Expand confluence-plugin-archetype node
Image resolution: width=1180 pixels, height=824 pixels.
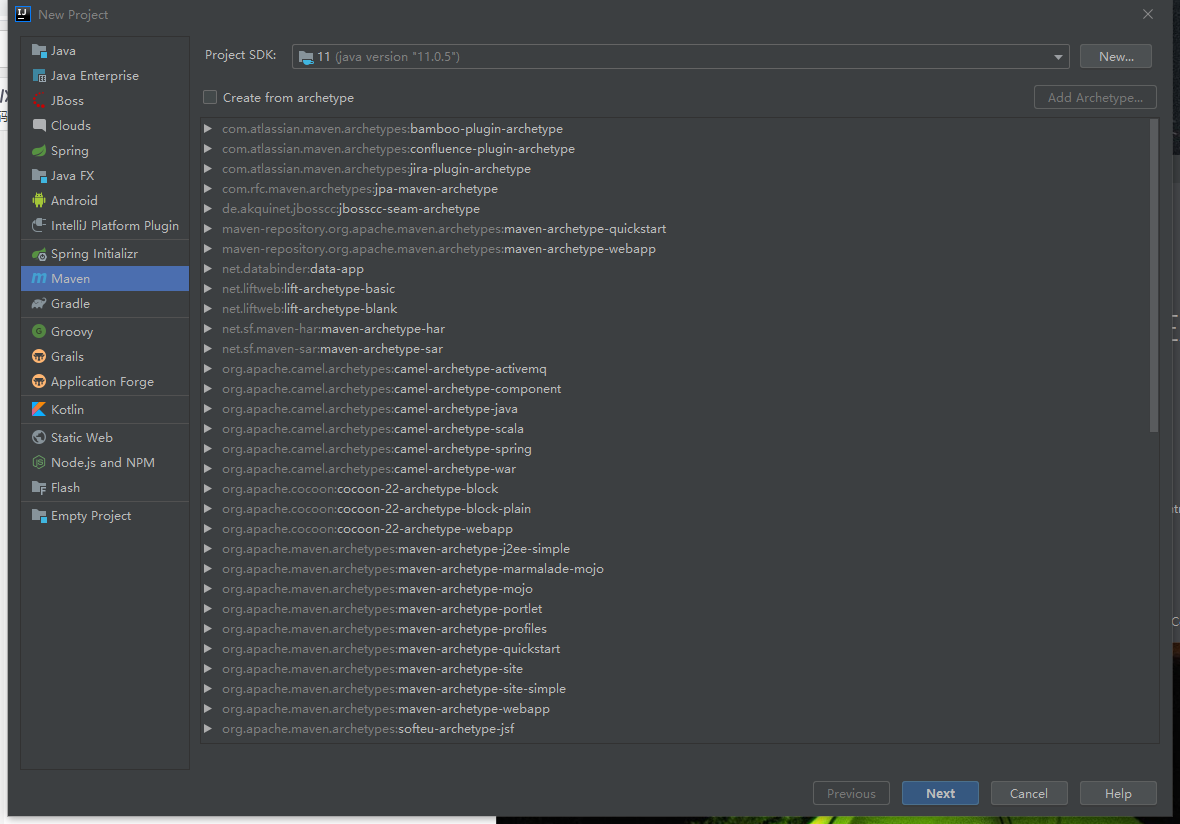208,149
